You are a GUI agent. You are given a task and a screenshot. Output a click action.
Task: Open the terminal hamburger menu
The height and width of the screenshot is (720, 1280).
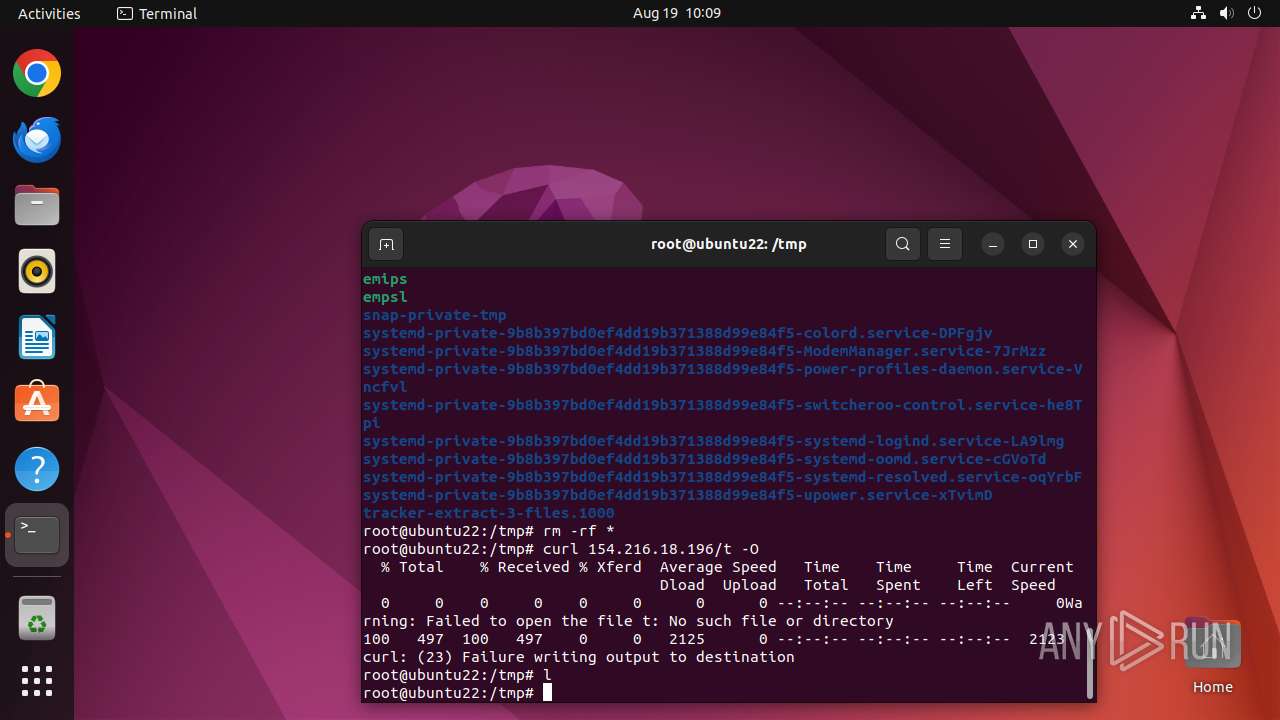[x=945, y=244]
